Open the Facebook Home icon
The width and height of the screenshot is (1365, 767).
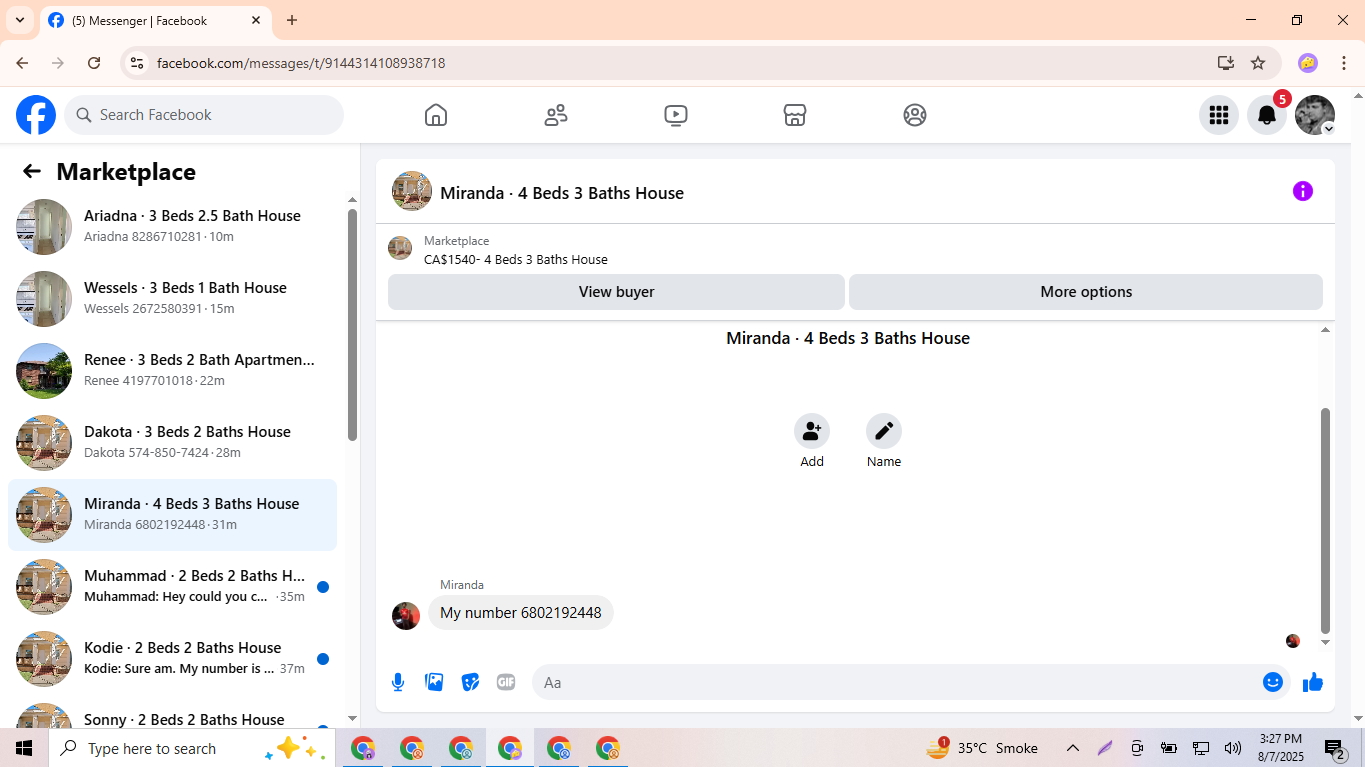coord(436,115)
